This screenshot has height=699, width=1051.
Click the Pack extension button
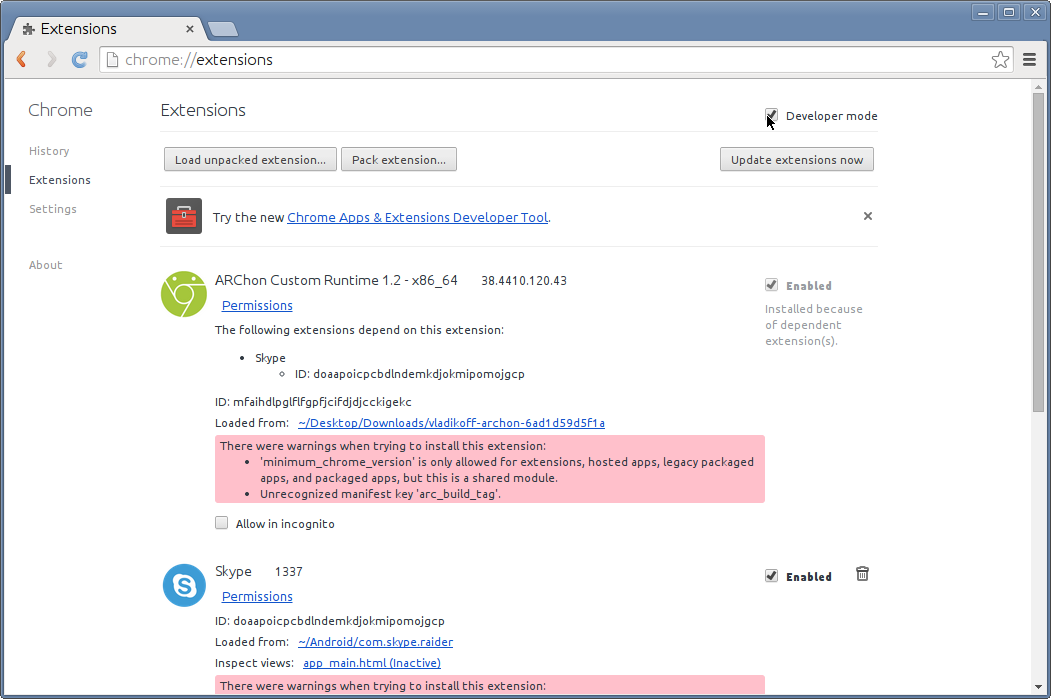399,160
